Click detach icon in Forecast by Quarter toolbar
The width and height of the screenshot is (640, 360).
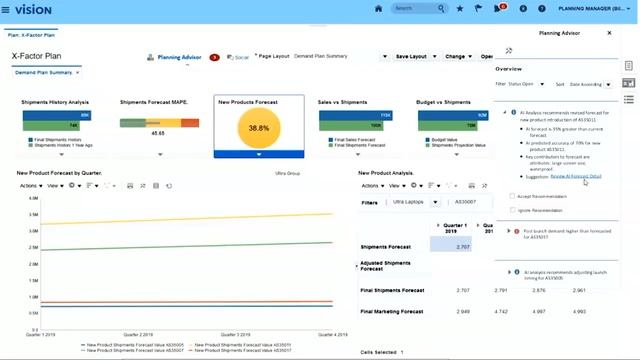pyautogui.click(x=143, y=186)
